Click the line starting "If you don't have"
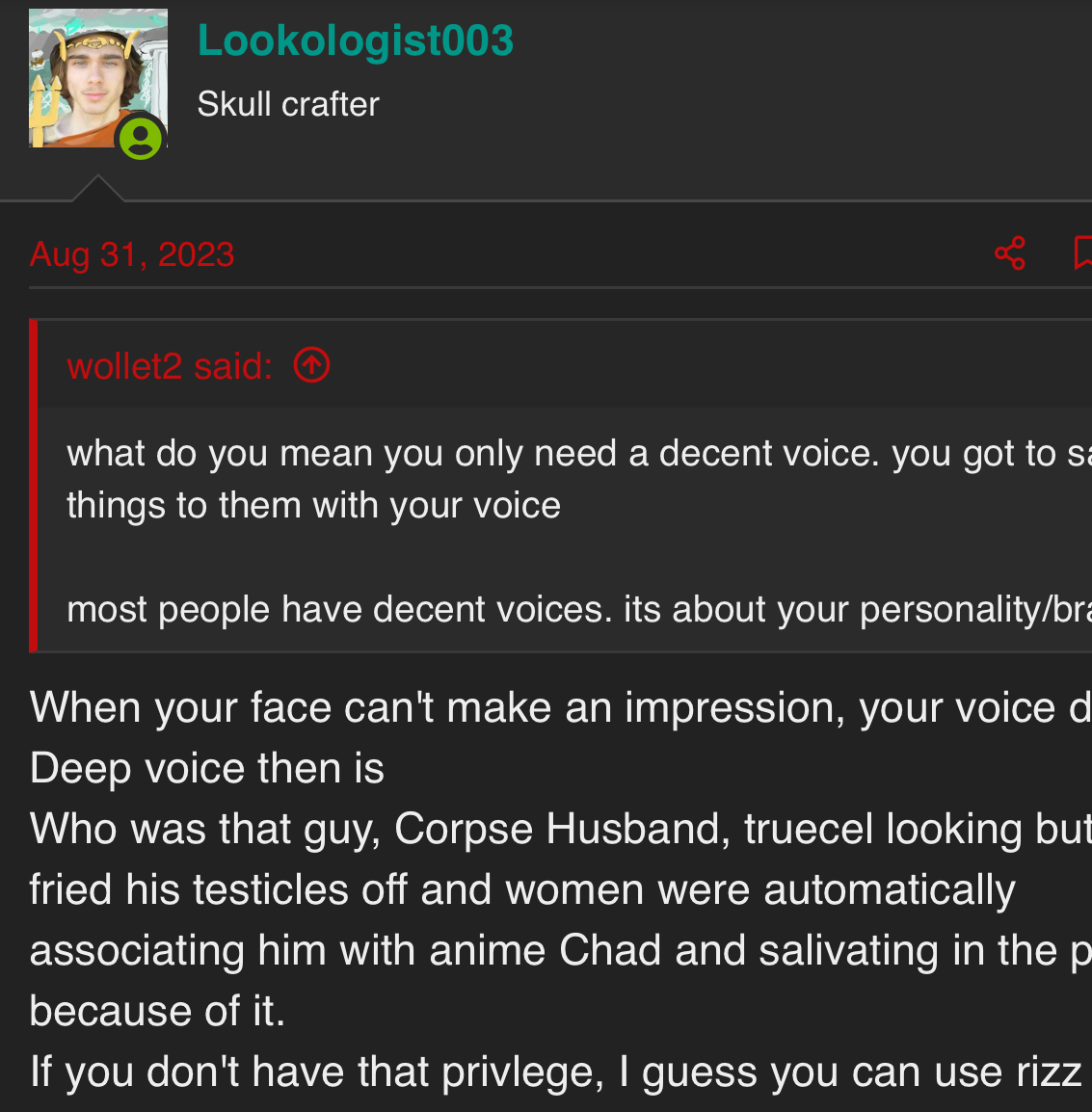The height and width of the screenshot is (1112, 1092). (555, 1072)
